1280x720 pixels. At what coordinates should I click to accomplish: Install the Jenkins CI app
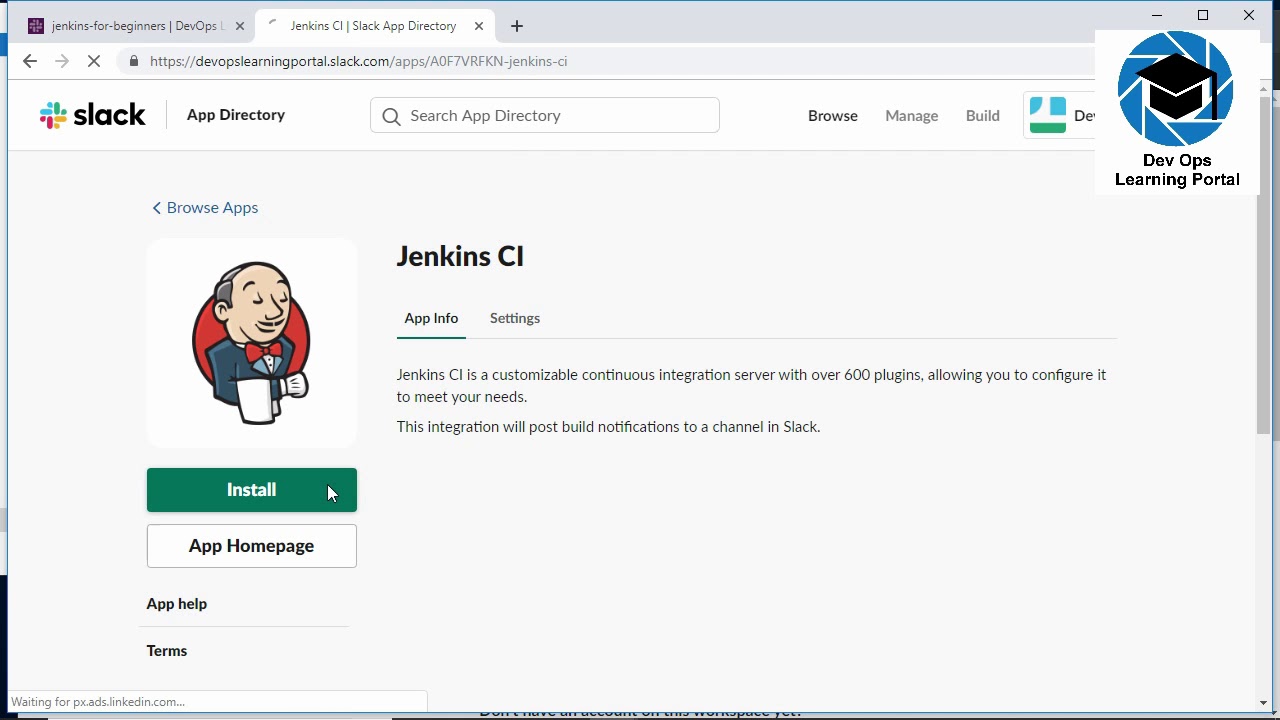pos(252,490)
